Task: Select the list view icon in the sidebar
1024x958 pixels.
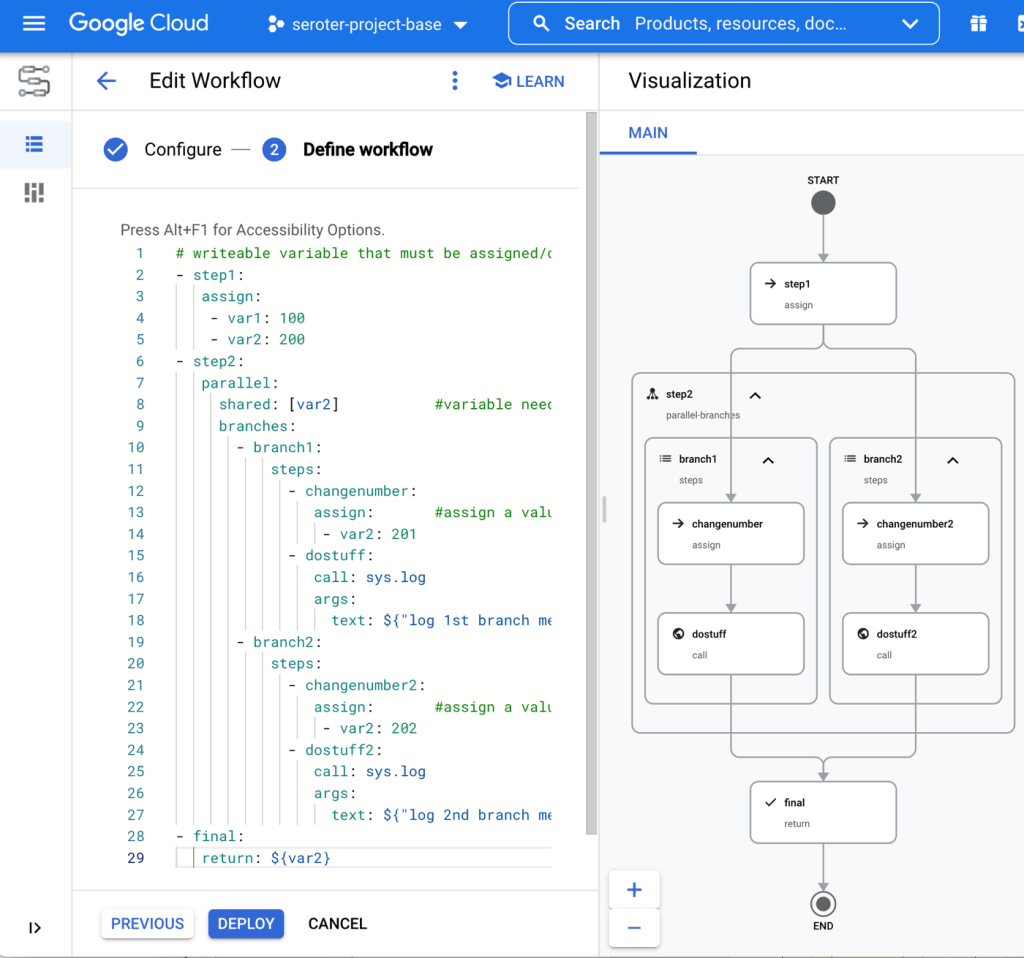Action: 34,144
